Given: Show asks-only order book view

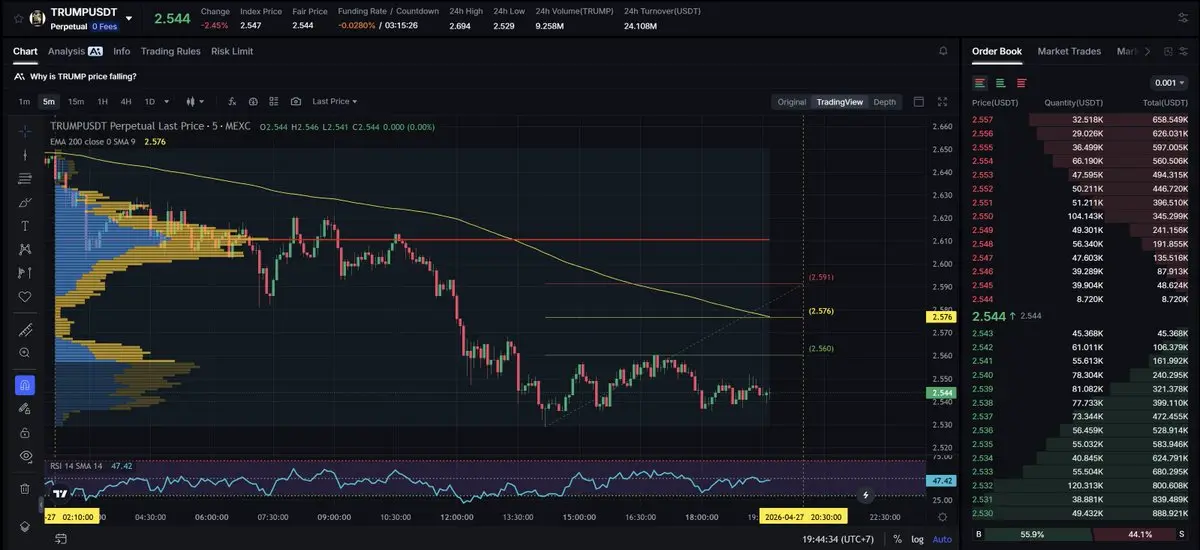Looking at the screenshot, I should tap(1021, 83).
